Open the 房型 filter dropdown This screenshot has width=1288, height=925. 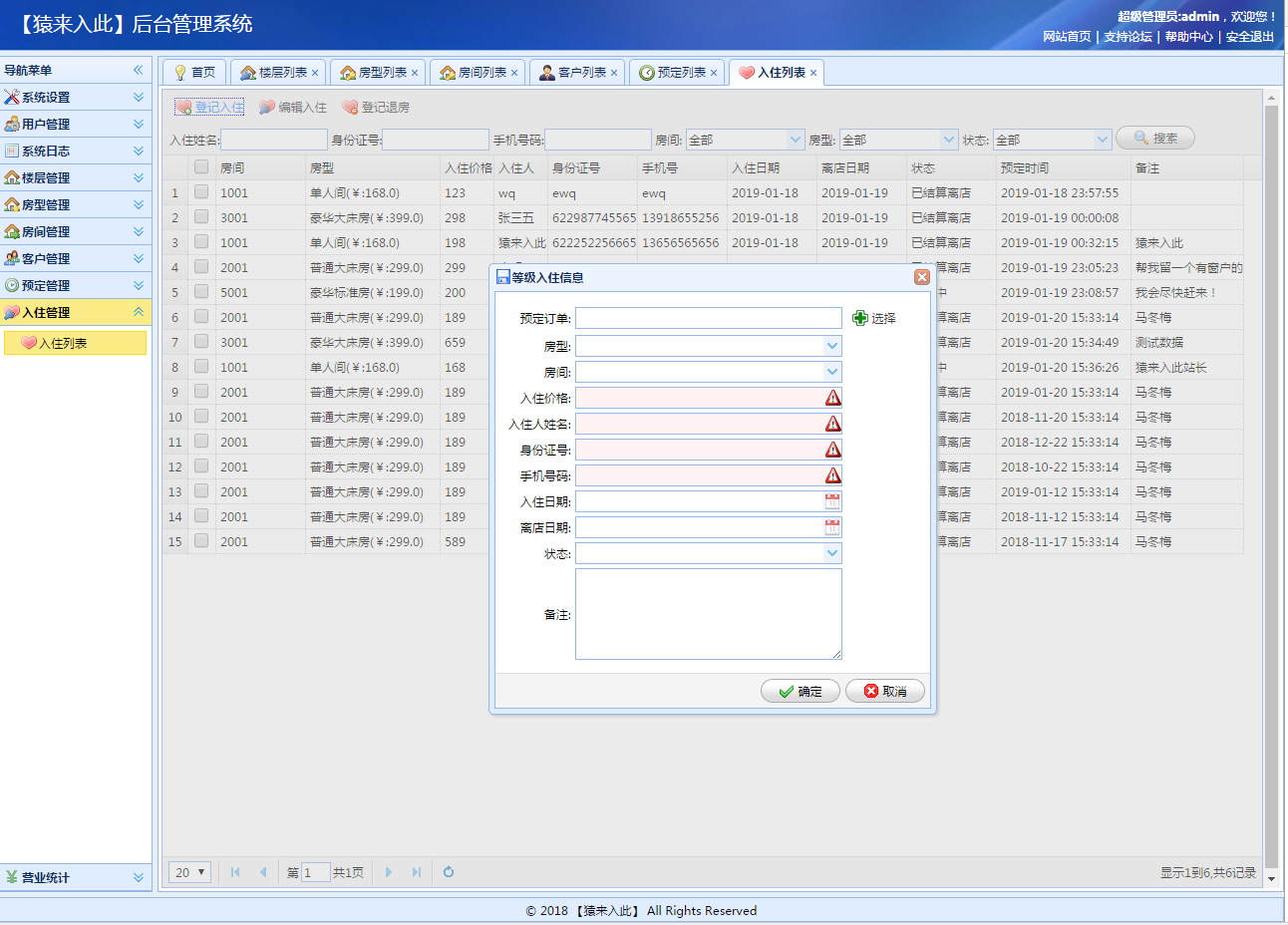pos(949,140)
